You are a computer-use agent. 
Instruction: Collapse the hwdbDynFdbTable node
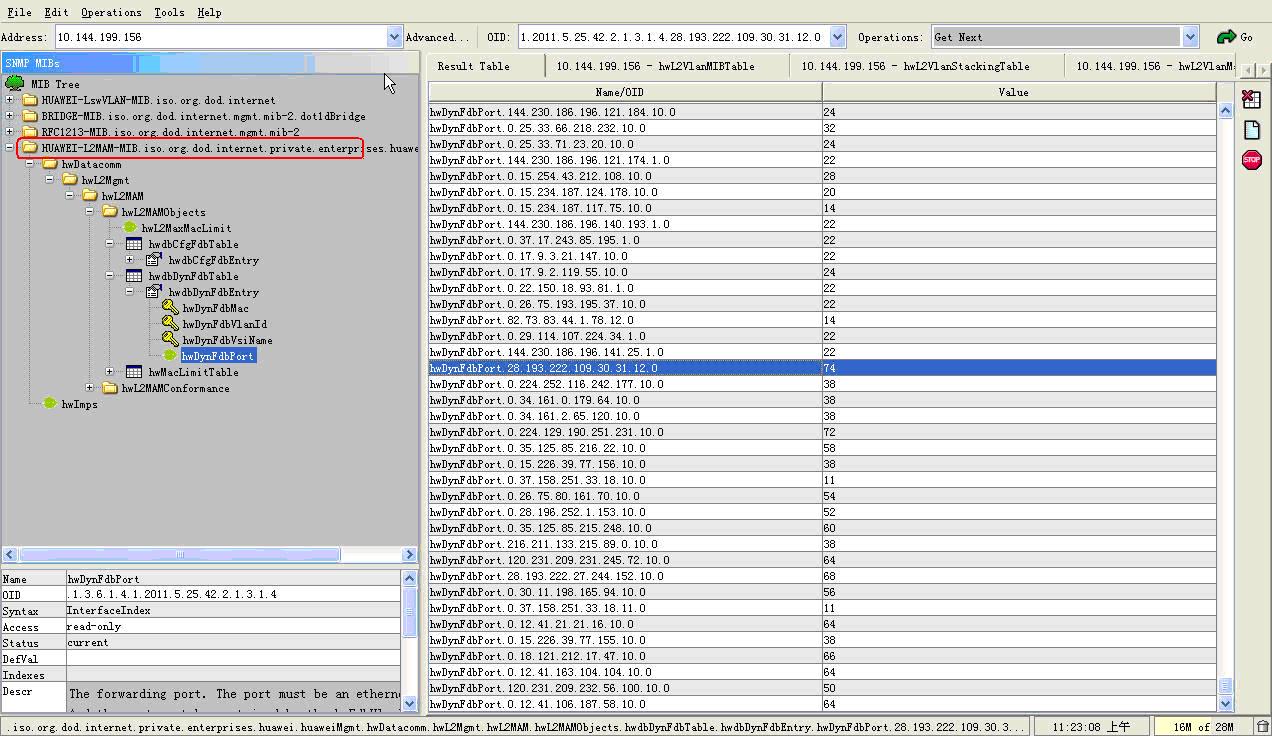pyautogui.click(x=110, y=276)
